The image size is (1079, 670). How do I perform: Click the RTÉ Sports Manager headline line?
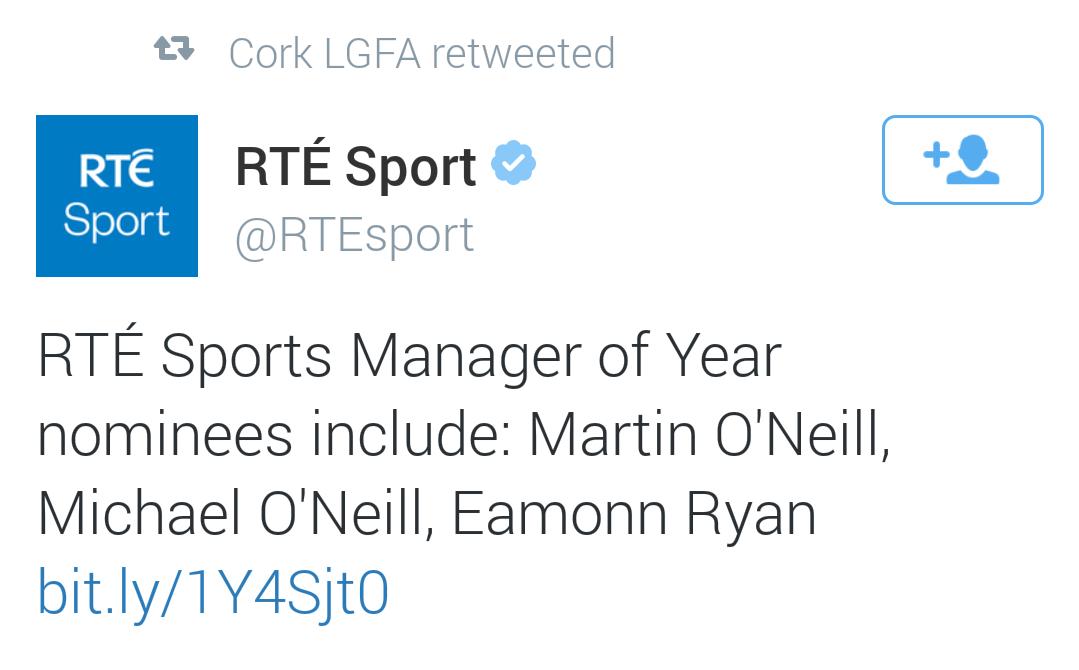(x=409, y=356)
